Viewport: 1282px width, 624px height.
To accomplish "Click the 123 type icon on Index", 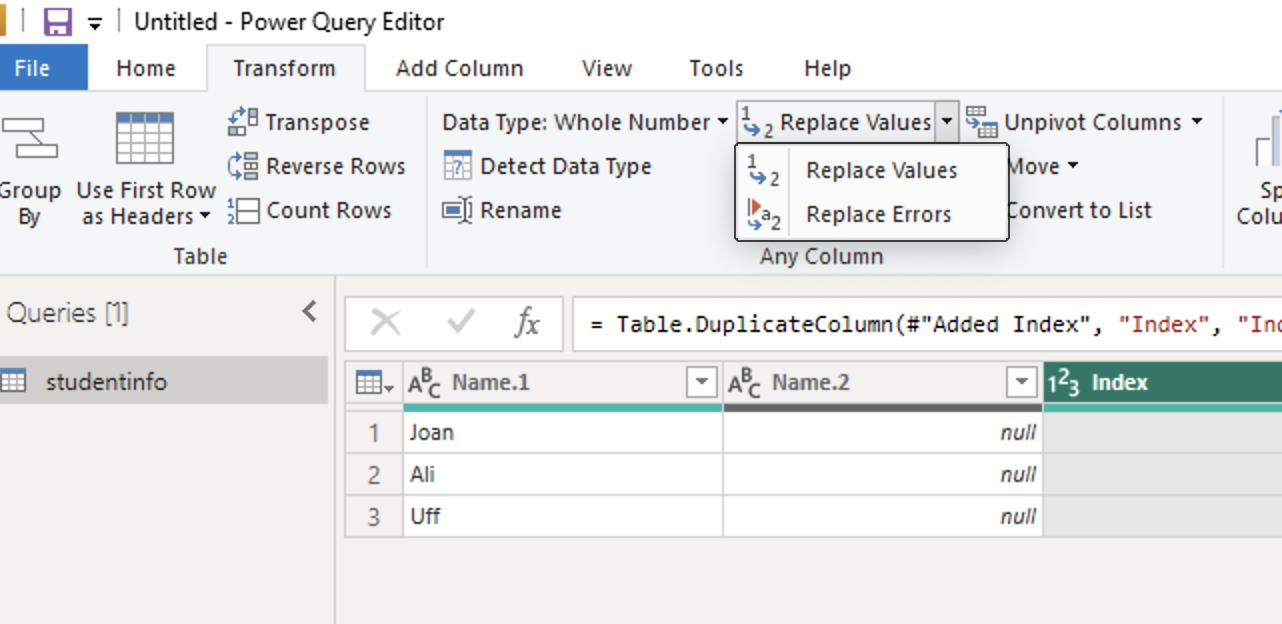I will [x=1063, y=383].
